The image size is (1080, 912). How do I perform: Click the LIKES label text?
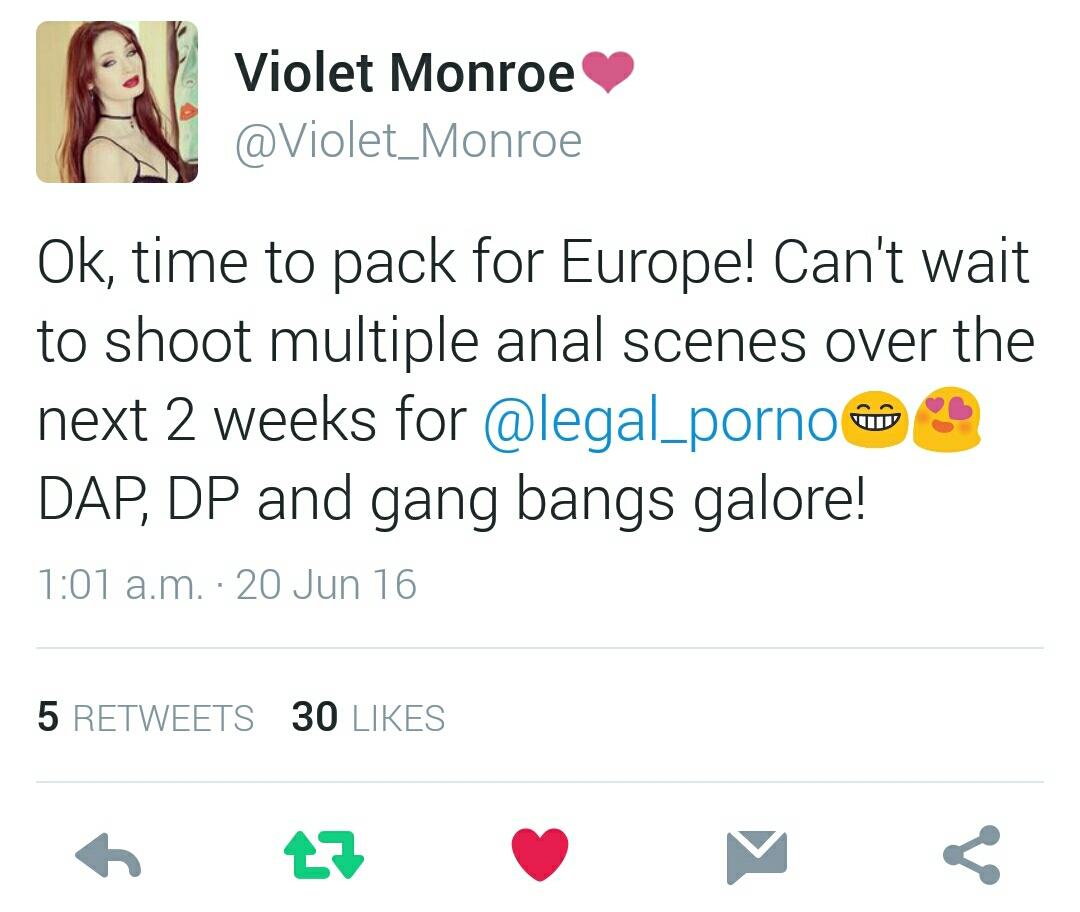pos(398,718)
